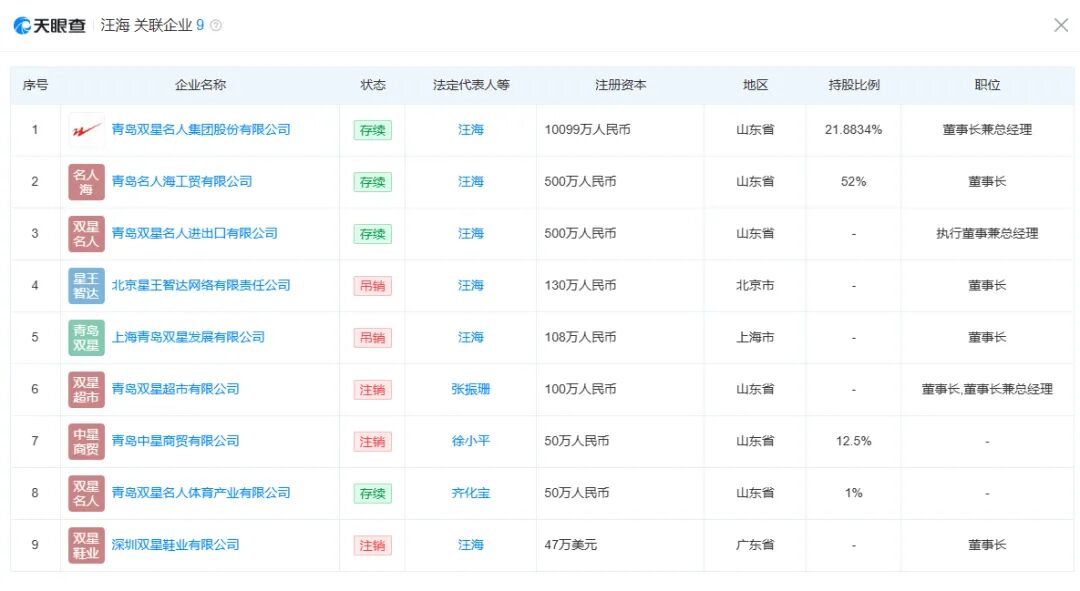
Task: Open 北京星王智达网络有限责任公司 link
Action: pyautogui.click(x=201, y=285)
